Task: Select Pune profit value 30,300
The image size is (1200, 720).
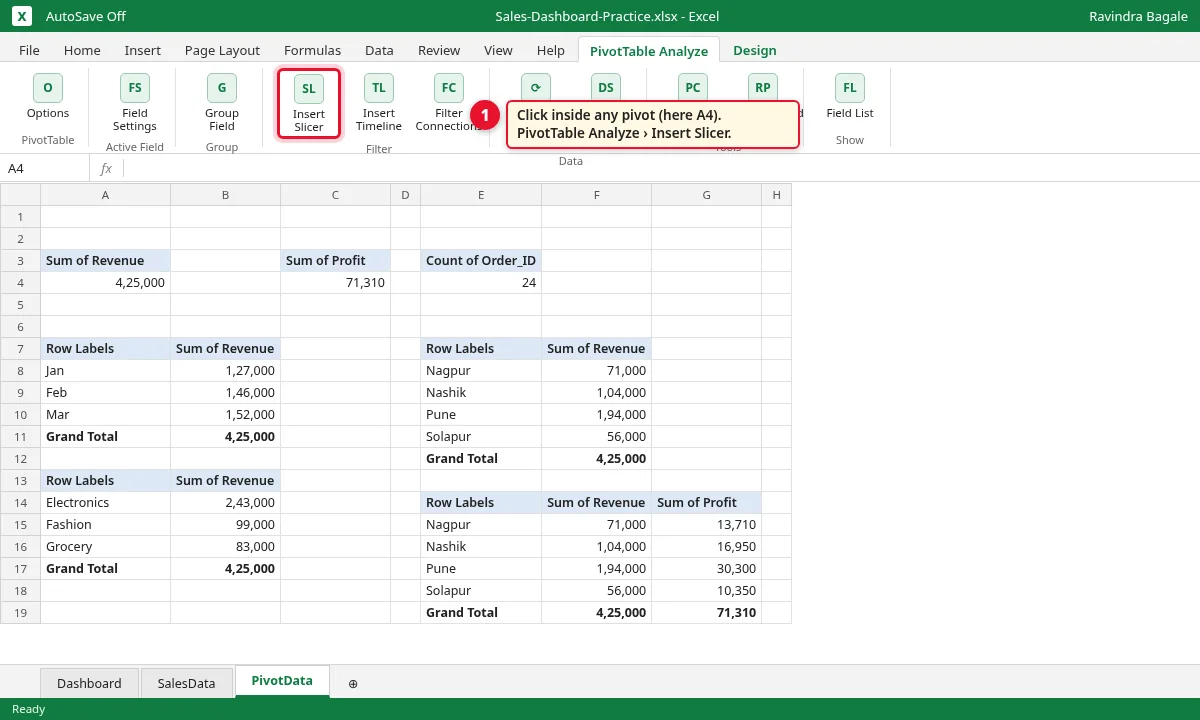Action: (707, 569)
